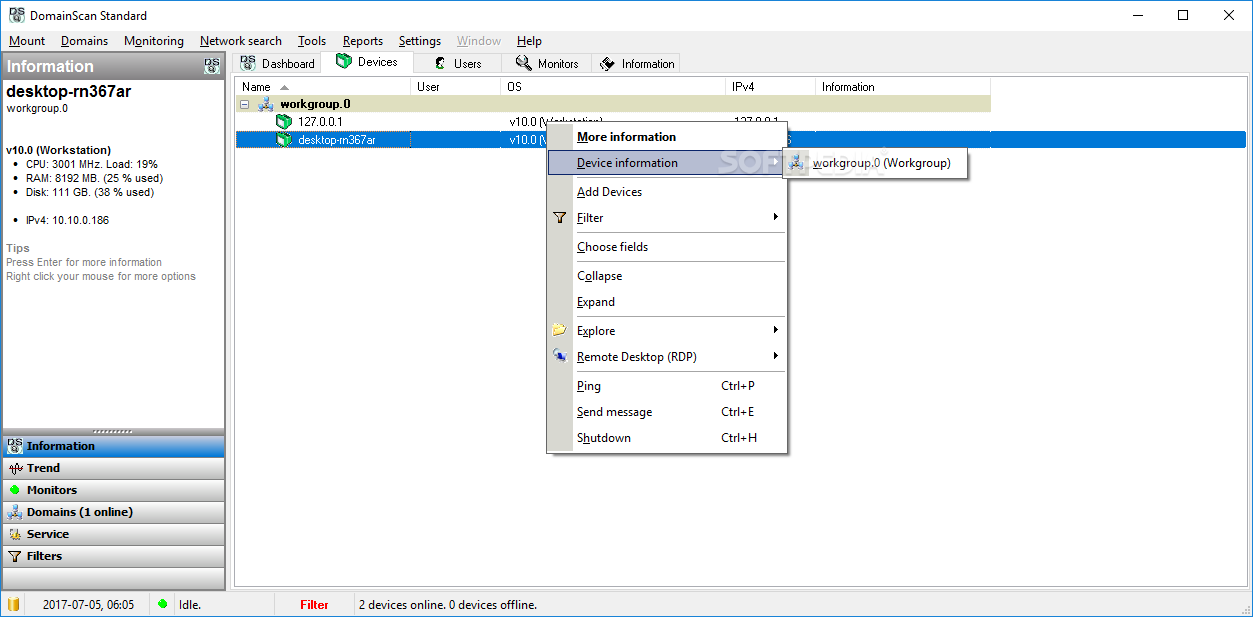1253x617 pixels.
Task: Open the Network search menu
Action: pyautogui.click(x=241, y=41)
